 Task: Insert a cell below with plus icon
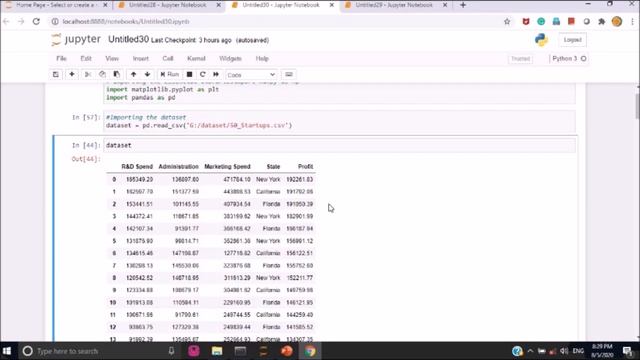click(72, 75)
